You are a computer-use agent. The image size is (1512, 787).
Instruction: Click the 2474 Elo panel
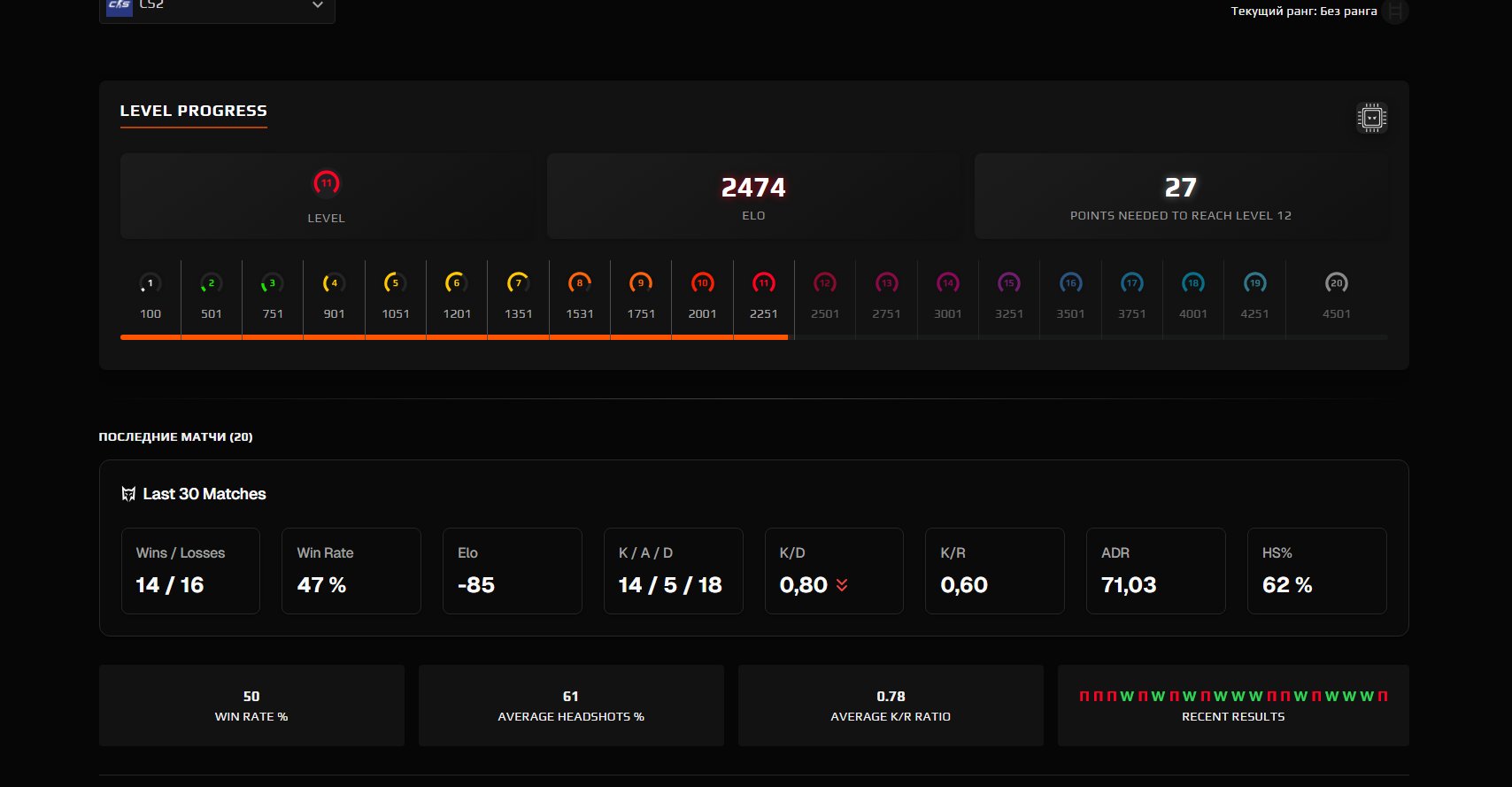tap(753, 197)
